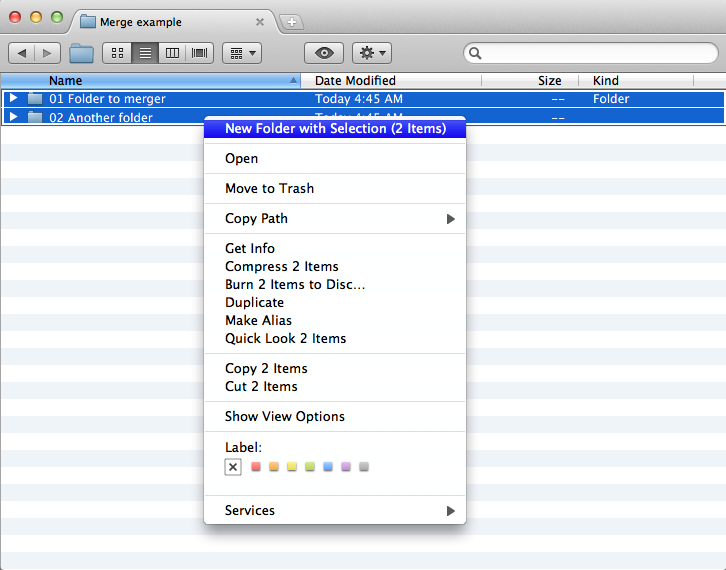The image size is (726, 570).
Task: Choose Get Info
Action: coord(335,248)
